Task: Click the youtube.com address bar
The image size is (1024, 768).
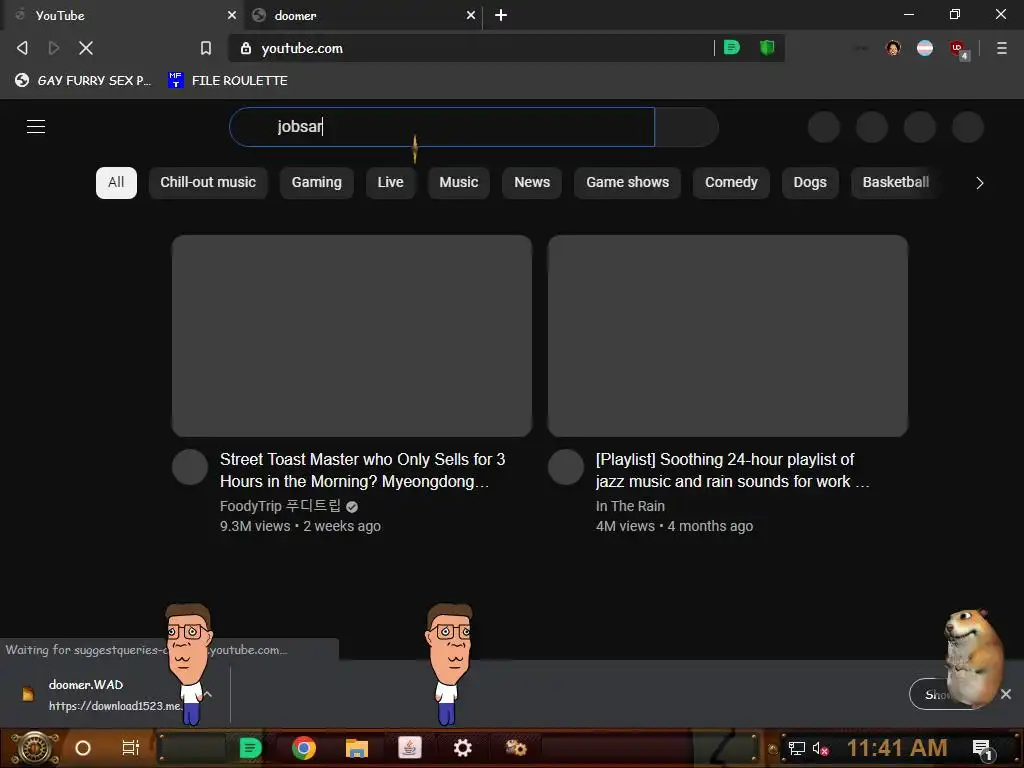Action: [470, 48]
